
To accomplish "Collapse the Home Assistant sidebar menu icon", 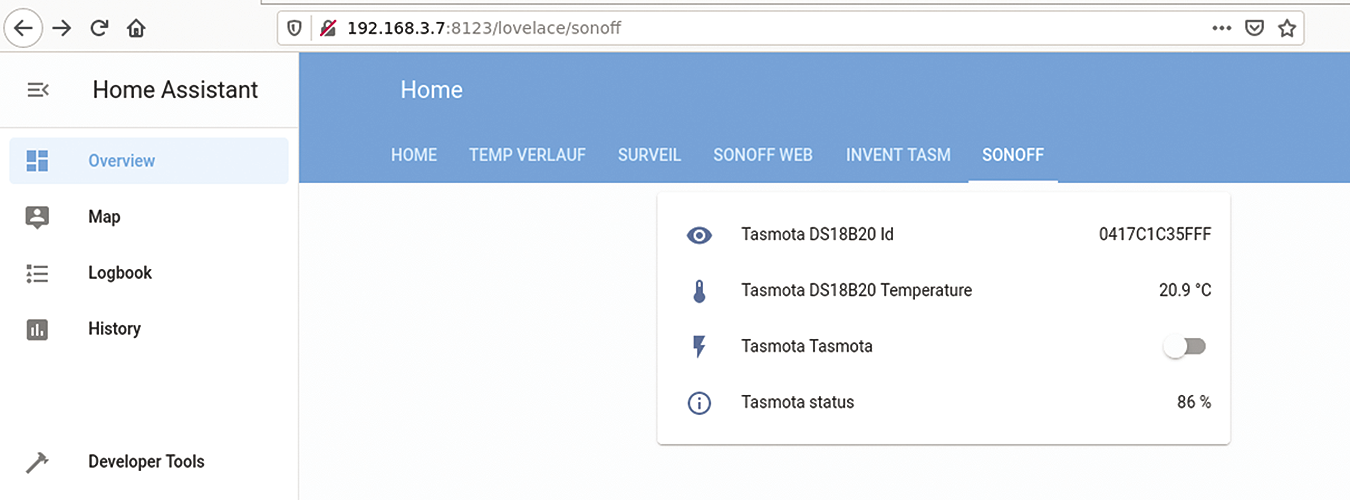I will coord(38,90).
